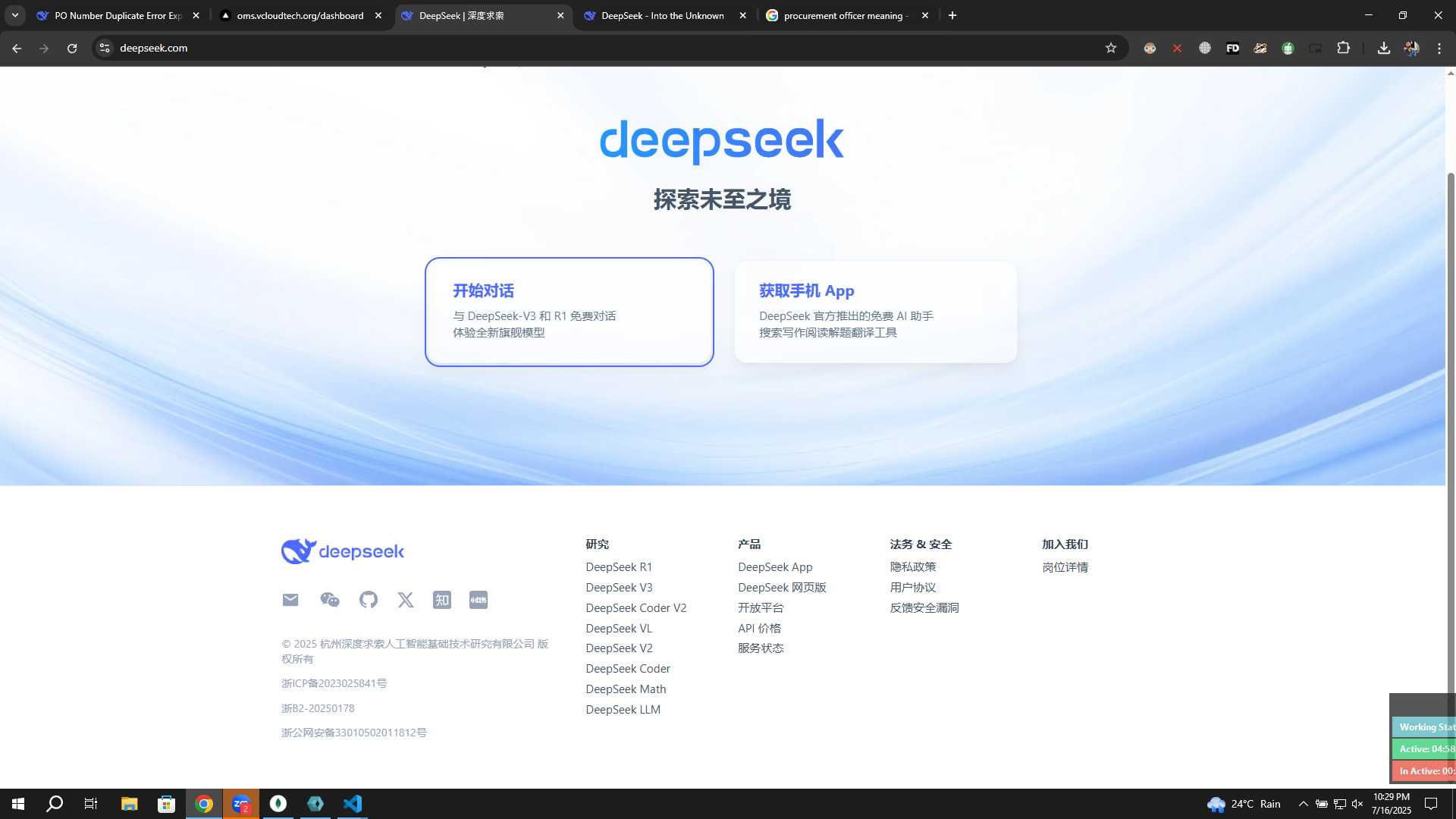Switch to oms.vcloudtech.org dashboard tab
This screenshot has width=1456, height=819.
pyautogui.click(x=300, y=15)
